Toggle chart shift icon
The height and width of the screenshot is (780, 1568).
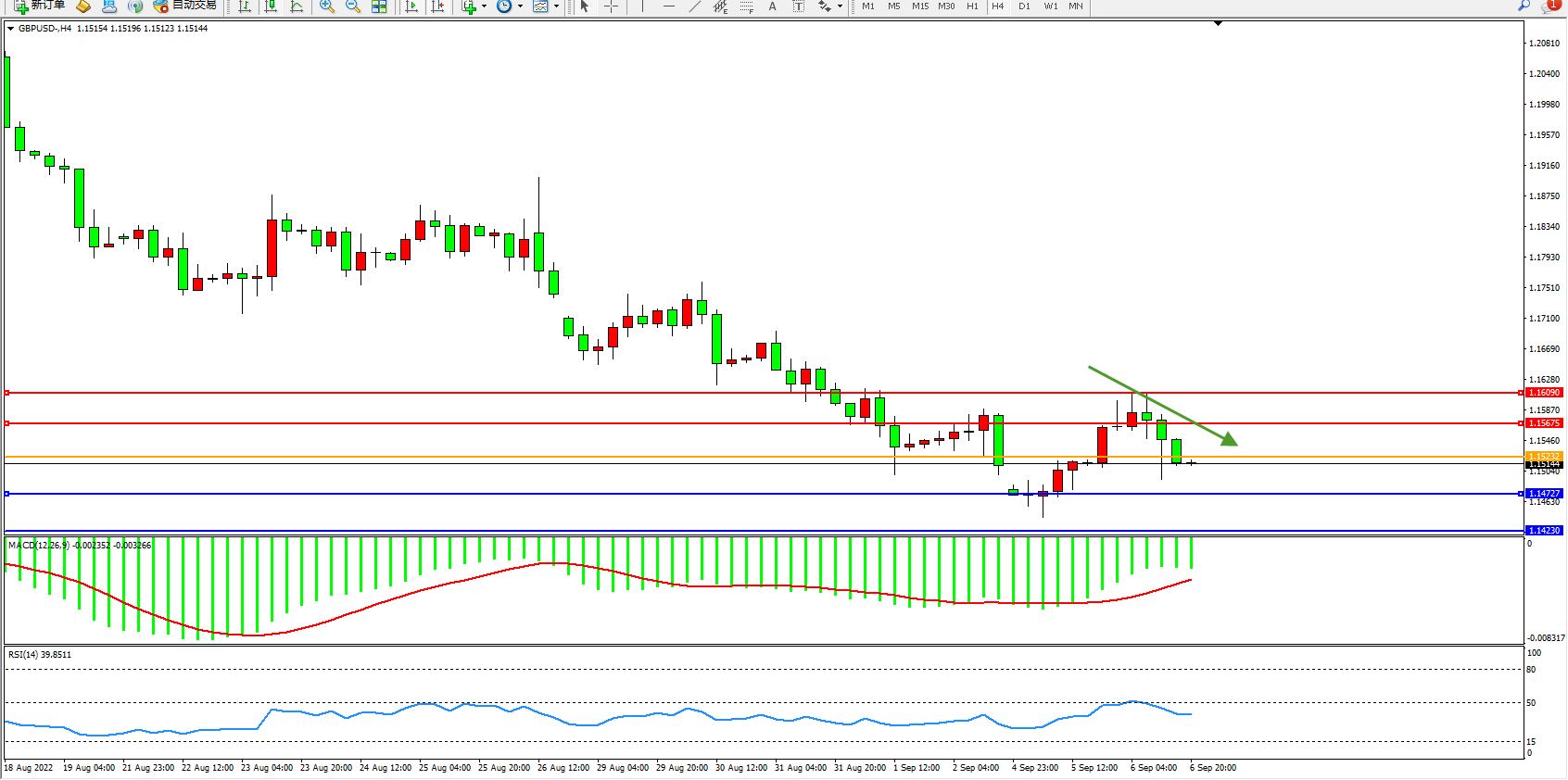pos(437,6)
